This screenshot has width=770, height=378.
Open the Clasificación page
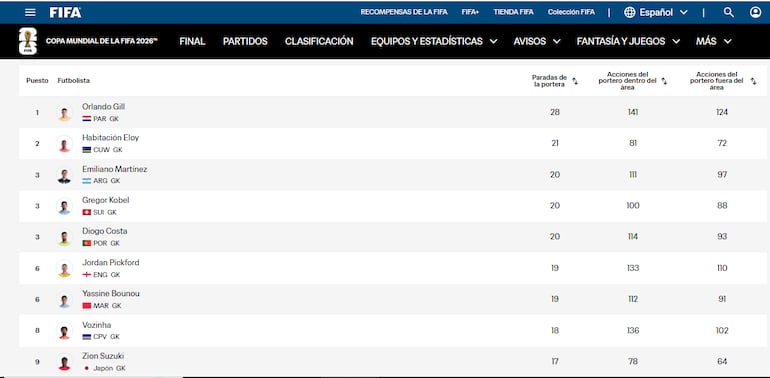click(x=319, y=41)
